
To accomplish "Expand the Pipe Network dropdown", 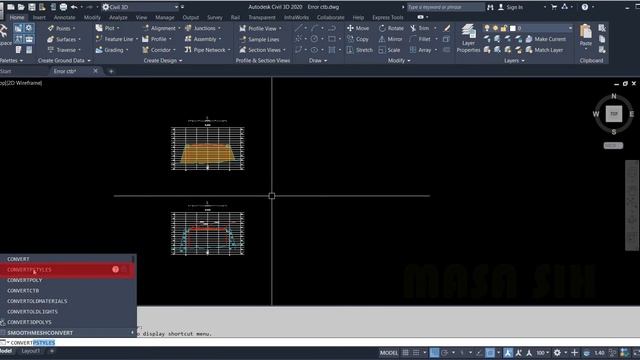I will coord(229,50).
